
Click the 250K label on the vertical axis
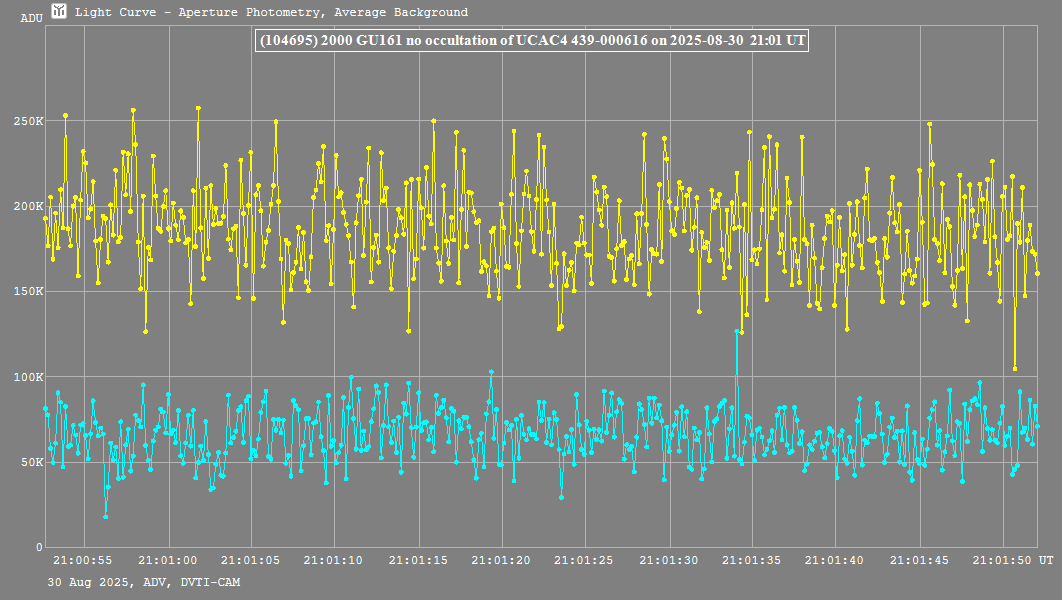[x=27, y=121]
